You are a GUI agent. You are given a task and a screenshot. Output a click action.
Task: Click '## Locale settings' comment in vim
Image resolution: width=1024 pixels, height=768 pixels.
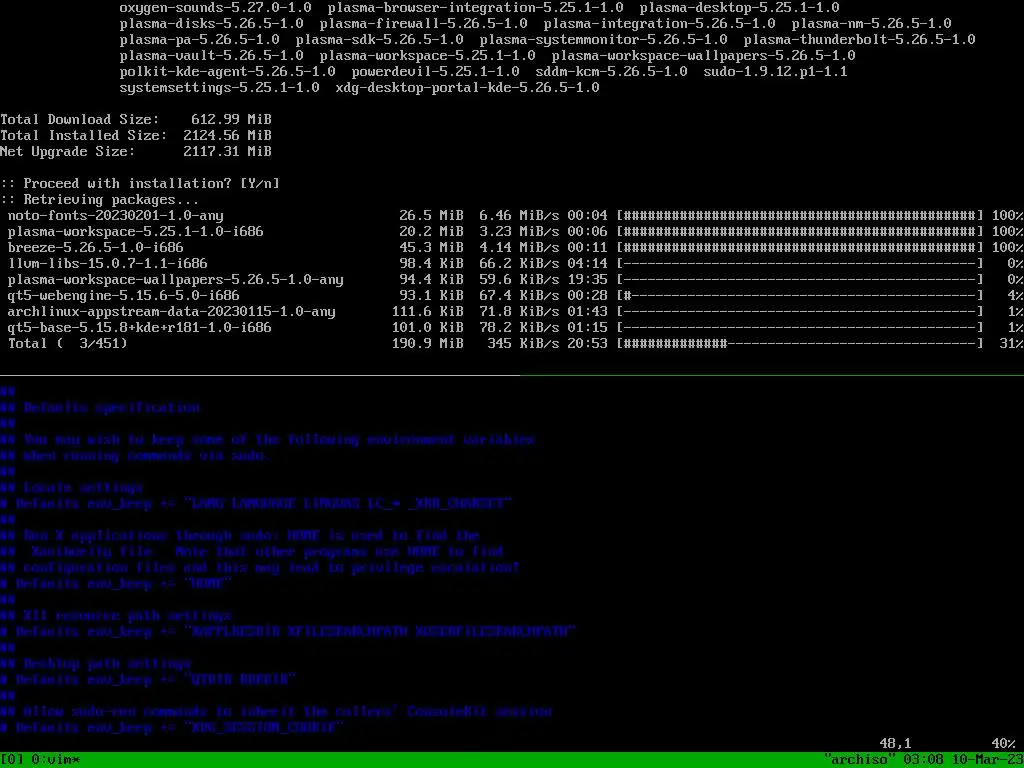click(x=72, y=487)
